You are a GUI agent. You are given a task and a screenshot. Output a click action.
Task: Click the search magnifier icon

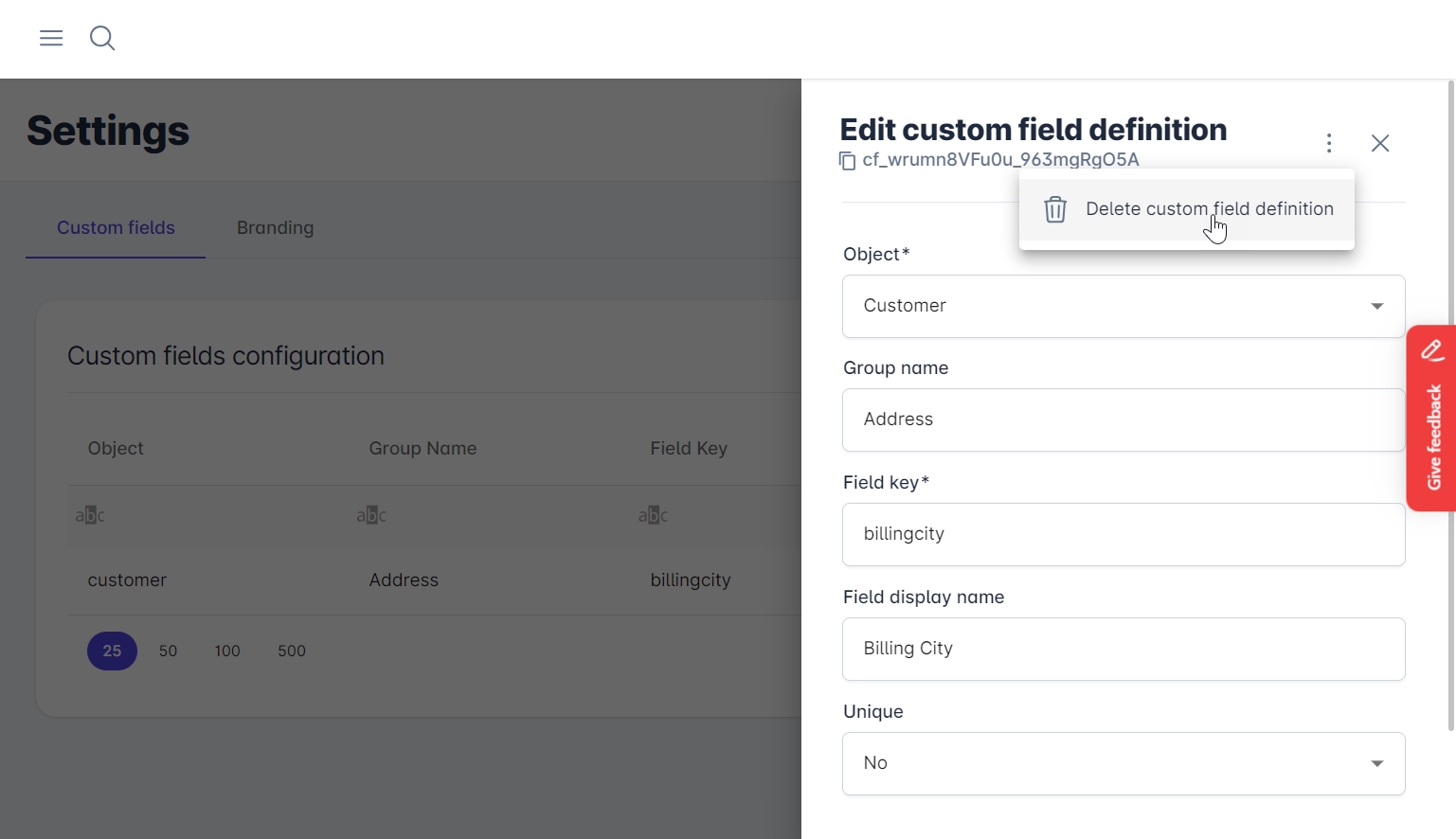(x=102, y=38)
